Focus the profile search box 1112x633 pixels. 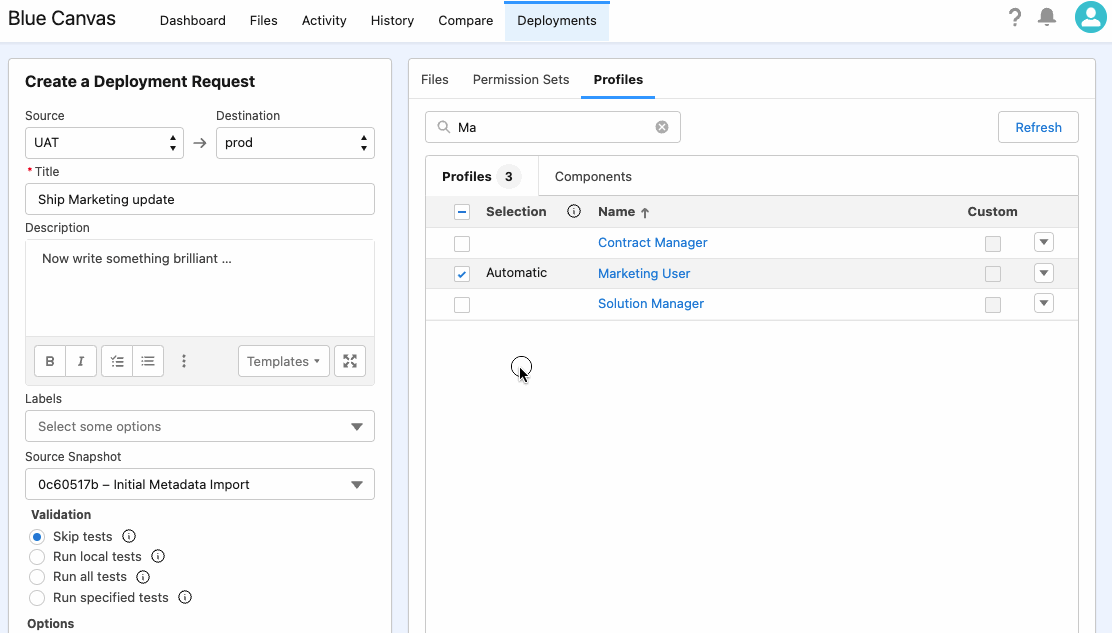point(553,127)
